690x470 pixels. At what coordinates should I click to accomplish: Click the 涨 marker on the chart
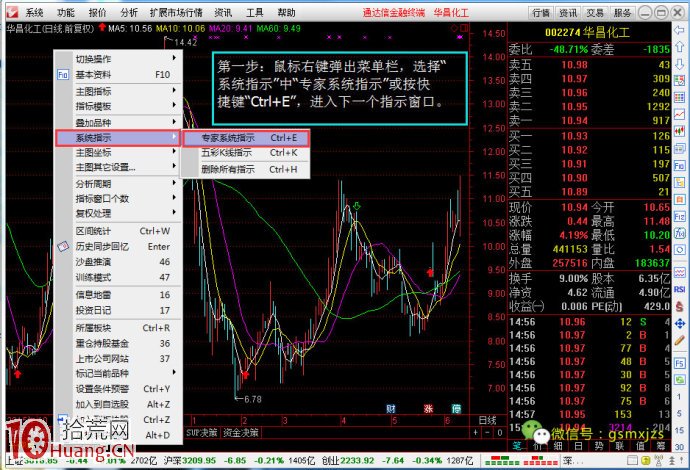[x=428, y=408]
